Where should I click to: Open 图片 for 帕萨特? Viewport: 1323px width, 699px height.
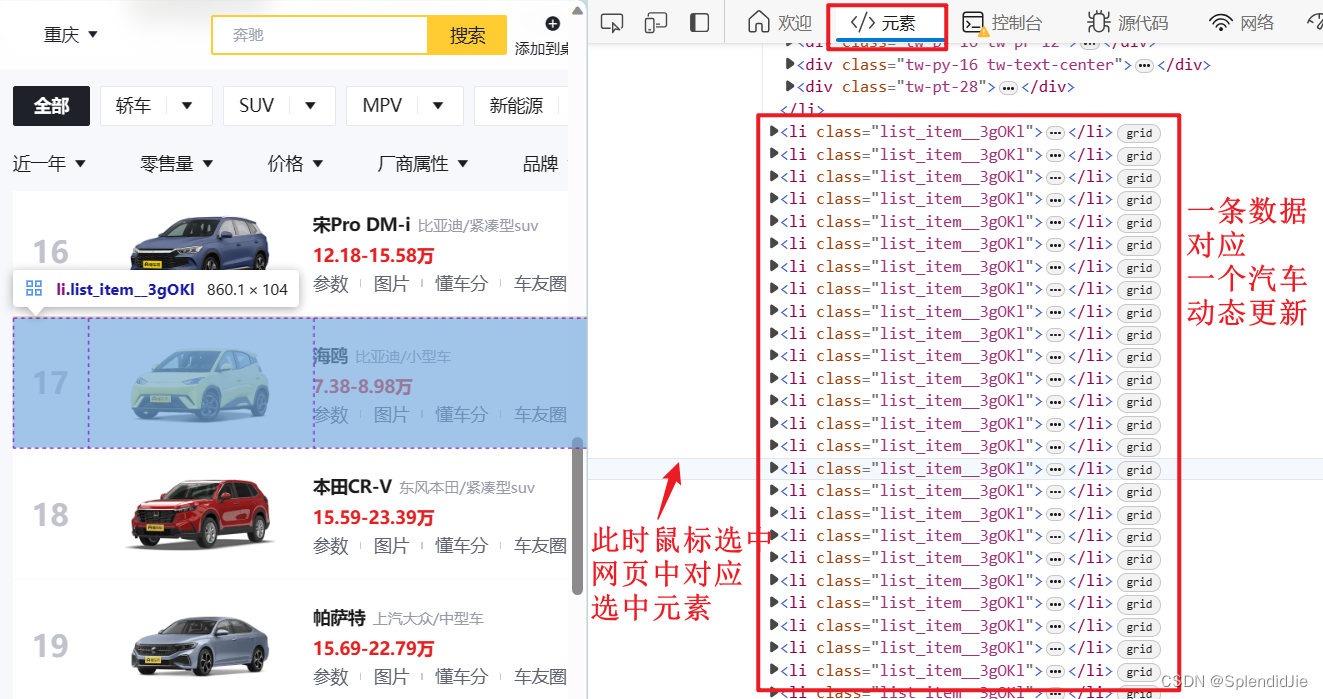391,677
